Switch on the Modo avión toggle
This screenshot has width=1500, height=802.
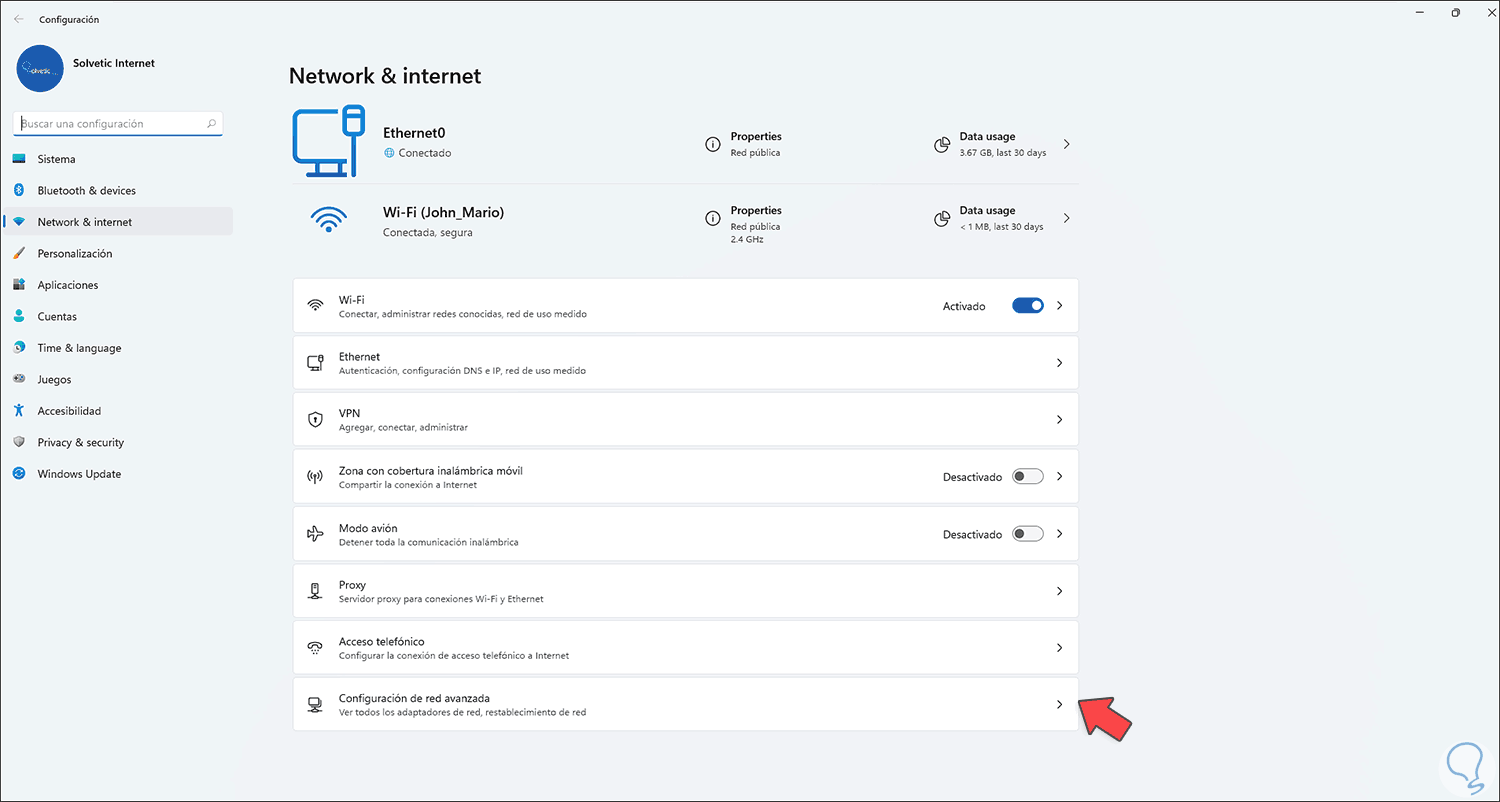click(x=1027, y=534)
